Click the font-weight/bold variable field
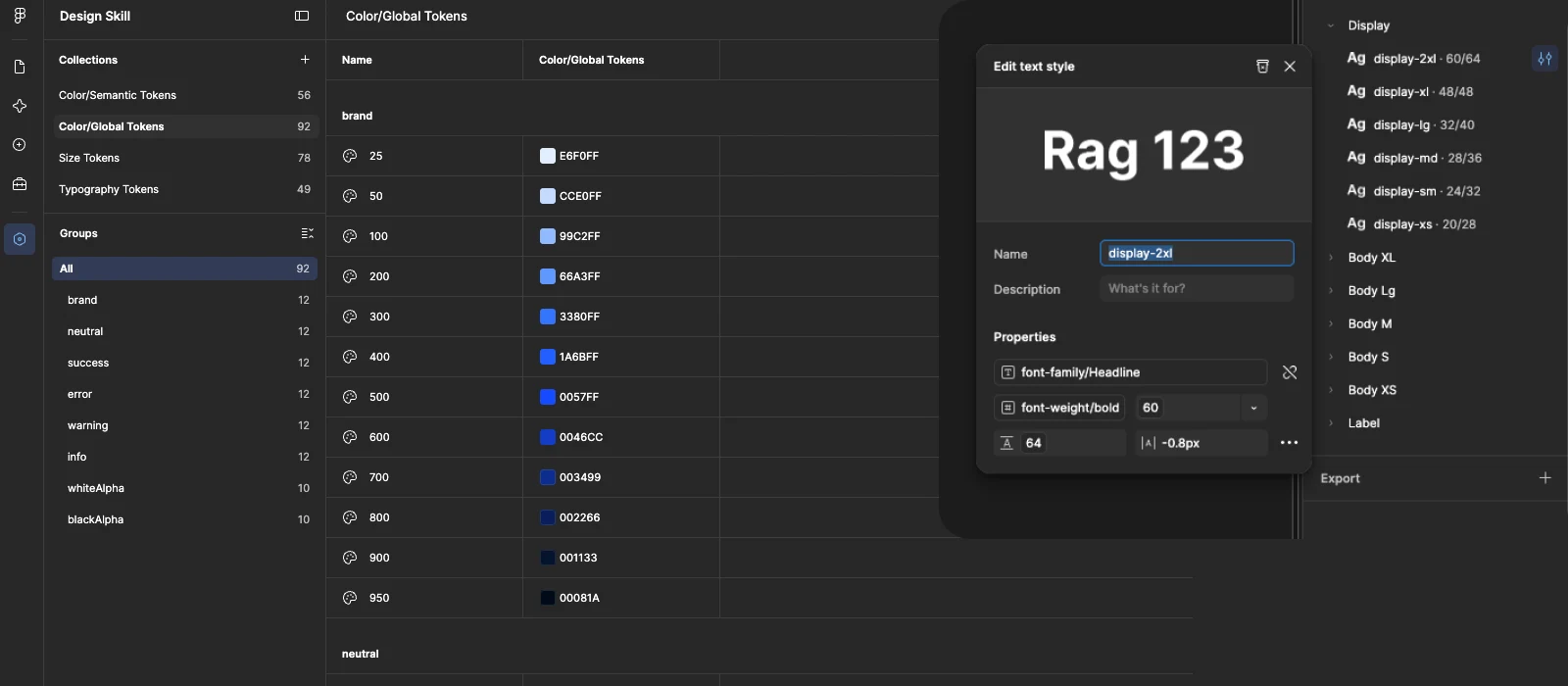The width and height of the screenshot is (1568, 686). [x=1059, y=408]
